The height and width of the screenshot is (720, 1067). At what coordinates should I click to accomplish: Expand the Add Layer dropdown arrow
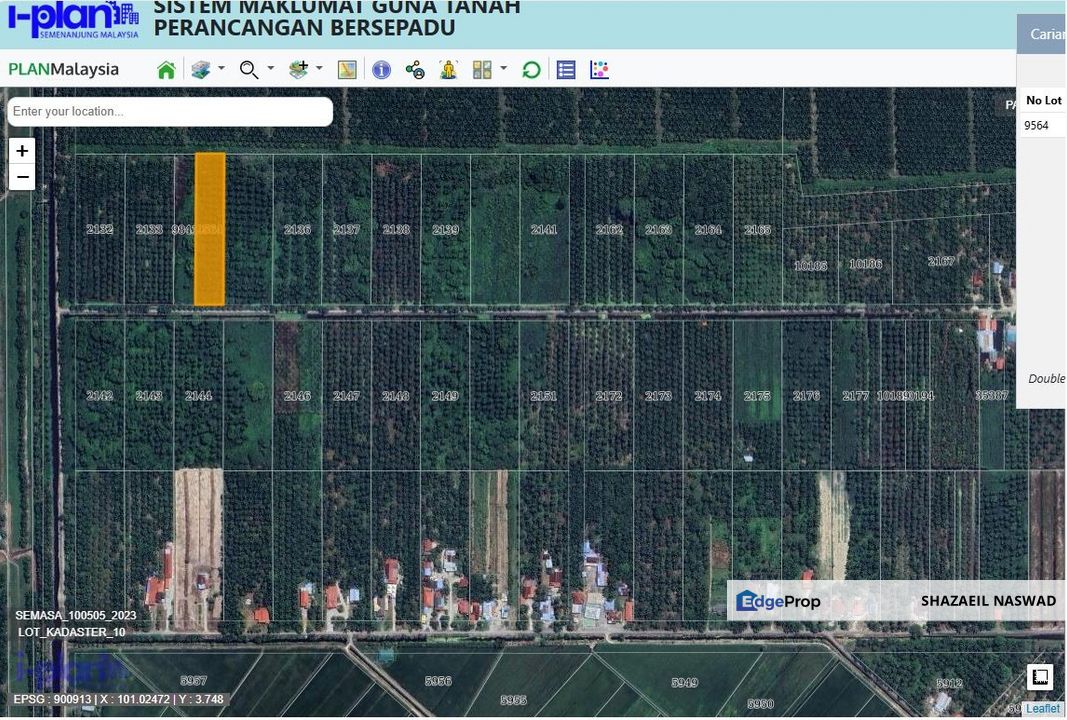pos(318,70)
